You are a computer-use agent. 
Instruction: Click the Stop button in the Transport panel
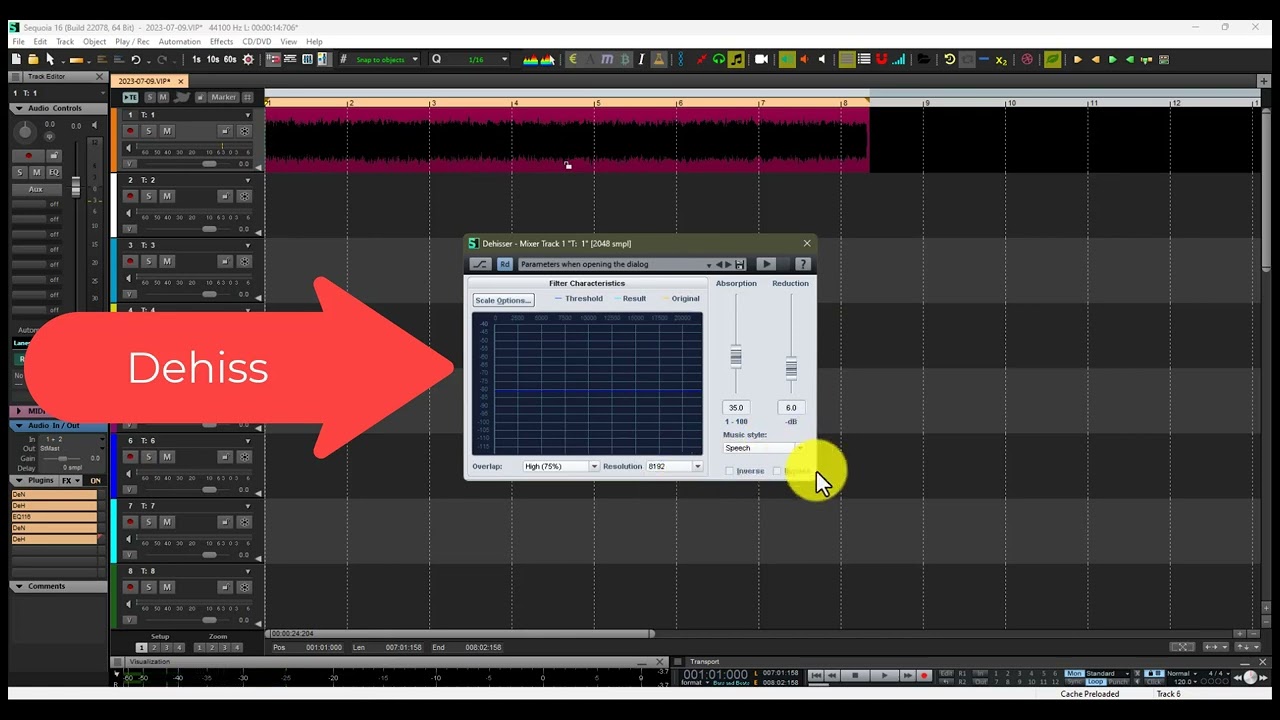(x=855, y=676)
